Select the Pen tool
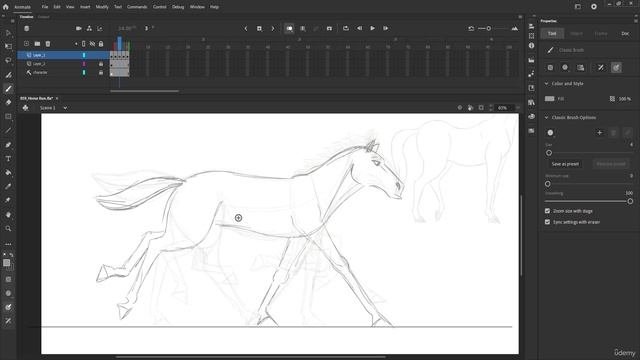The height and width of the screenshot is (360, 640). pos(8,145)
